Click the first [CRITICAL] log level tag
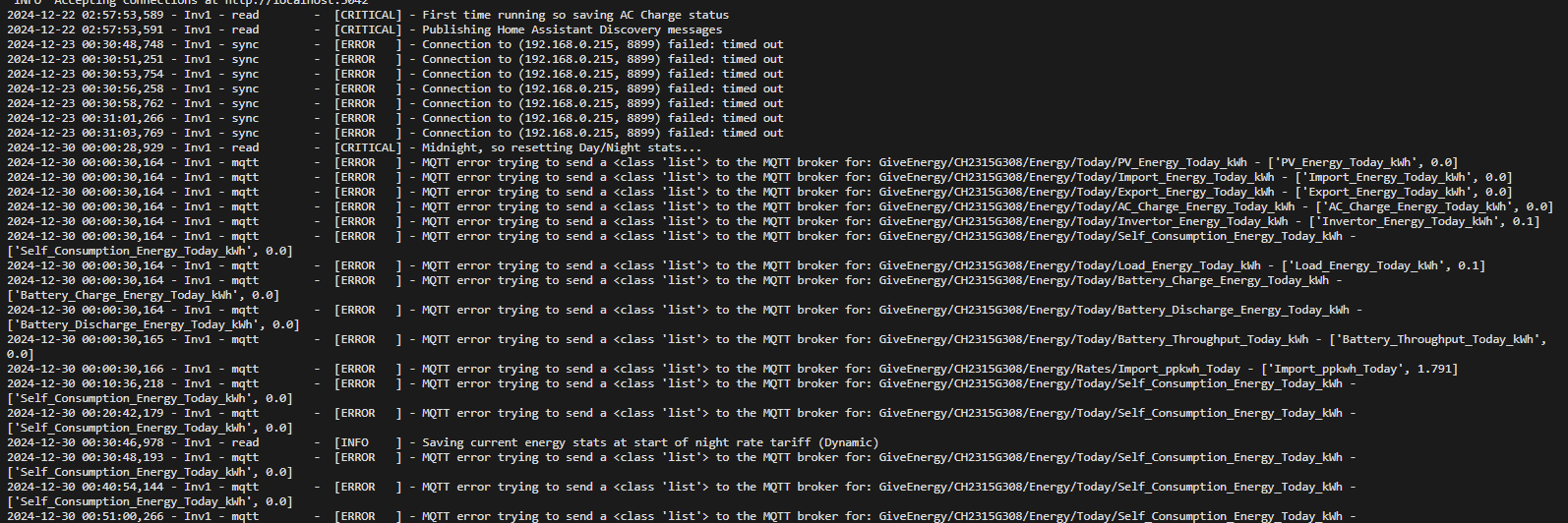The image size is (1568, 523). 368,15
